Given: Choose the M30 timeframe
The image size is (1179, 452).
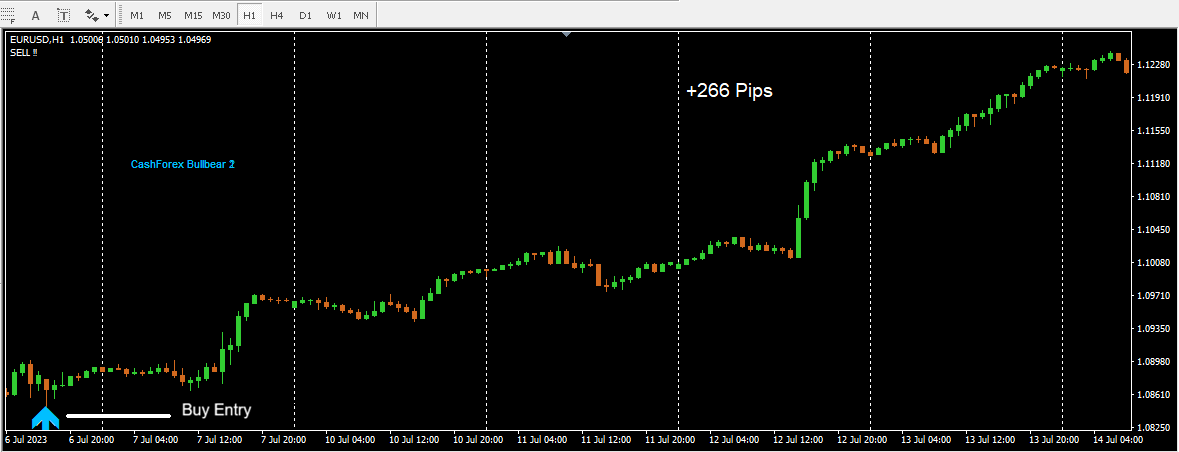Looking at the screenshot, I should [x=221, y=16].
